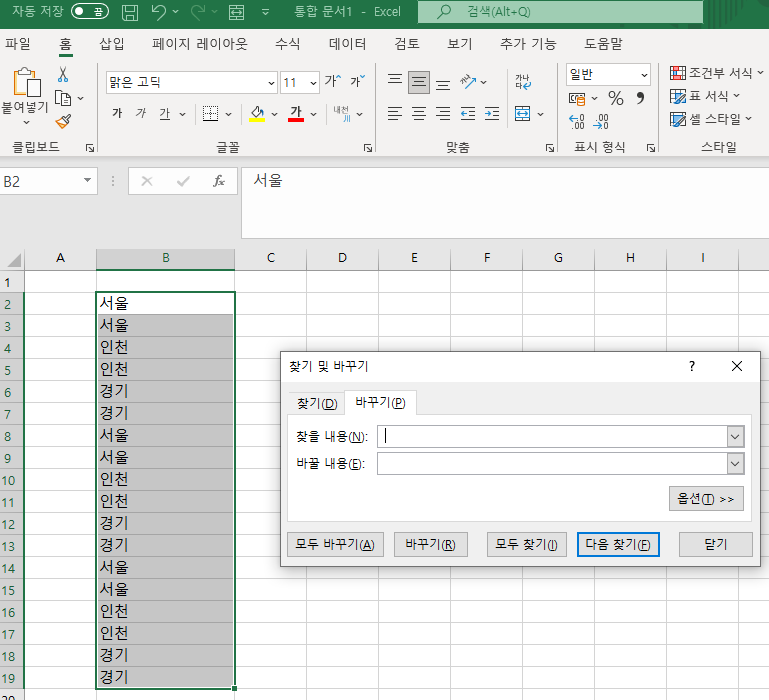
Task: Toggle Italic formatting
Action: 141,113
